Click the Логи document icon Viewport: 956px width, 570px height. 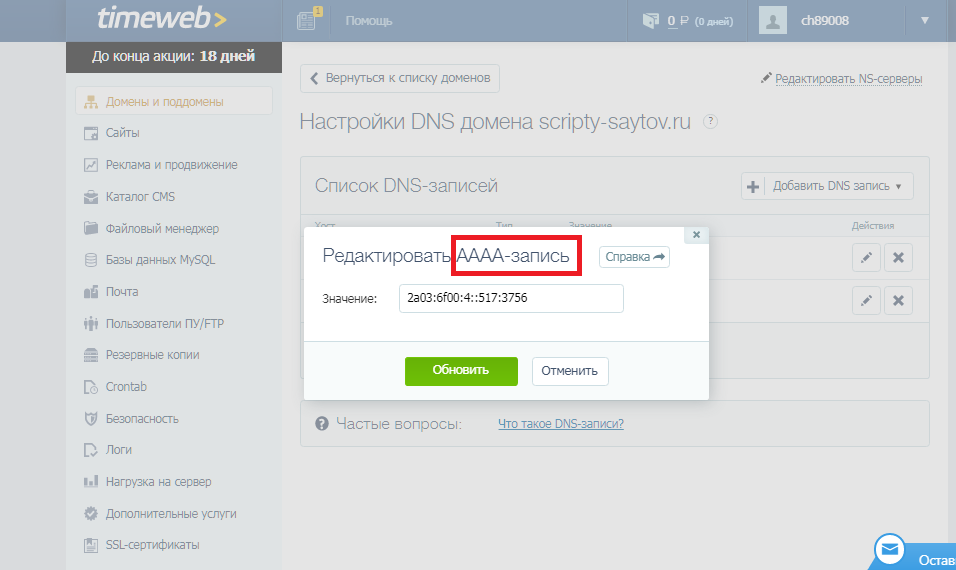[91, 450]
